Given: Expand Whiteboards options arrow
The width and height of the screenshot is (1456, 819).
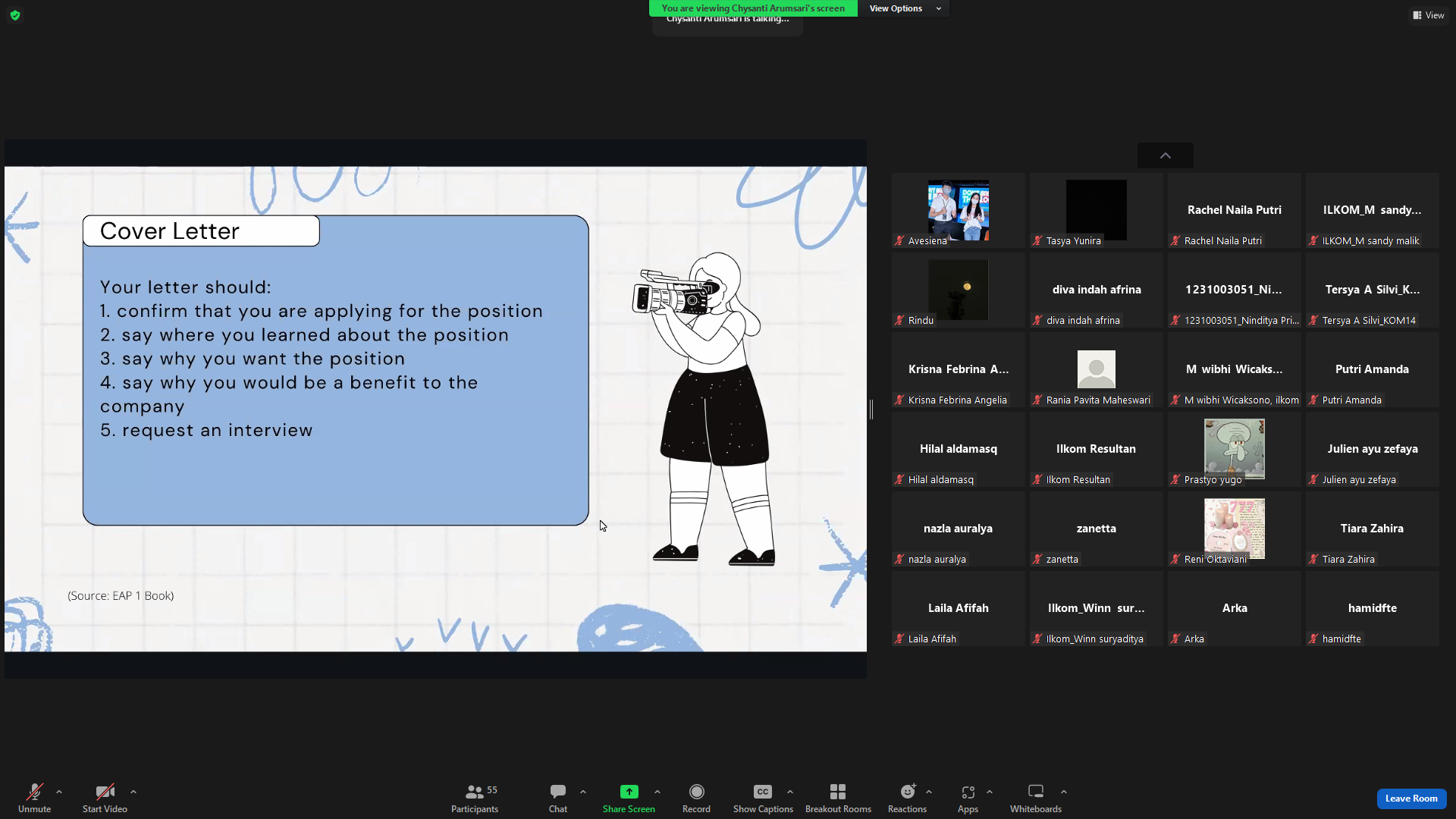Looking at the screenshot, I should (x=1064, y=792).
